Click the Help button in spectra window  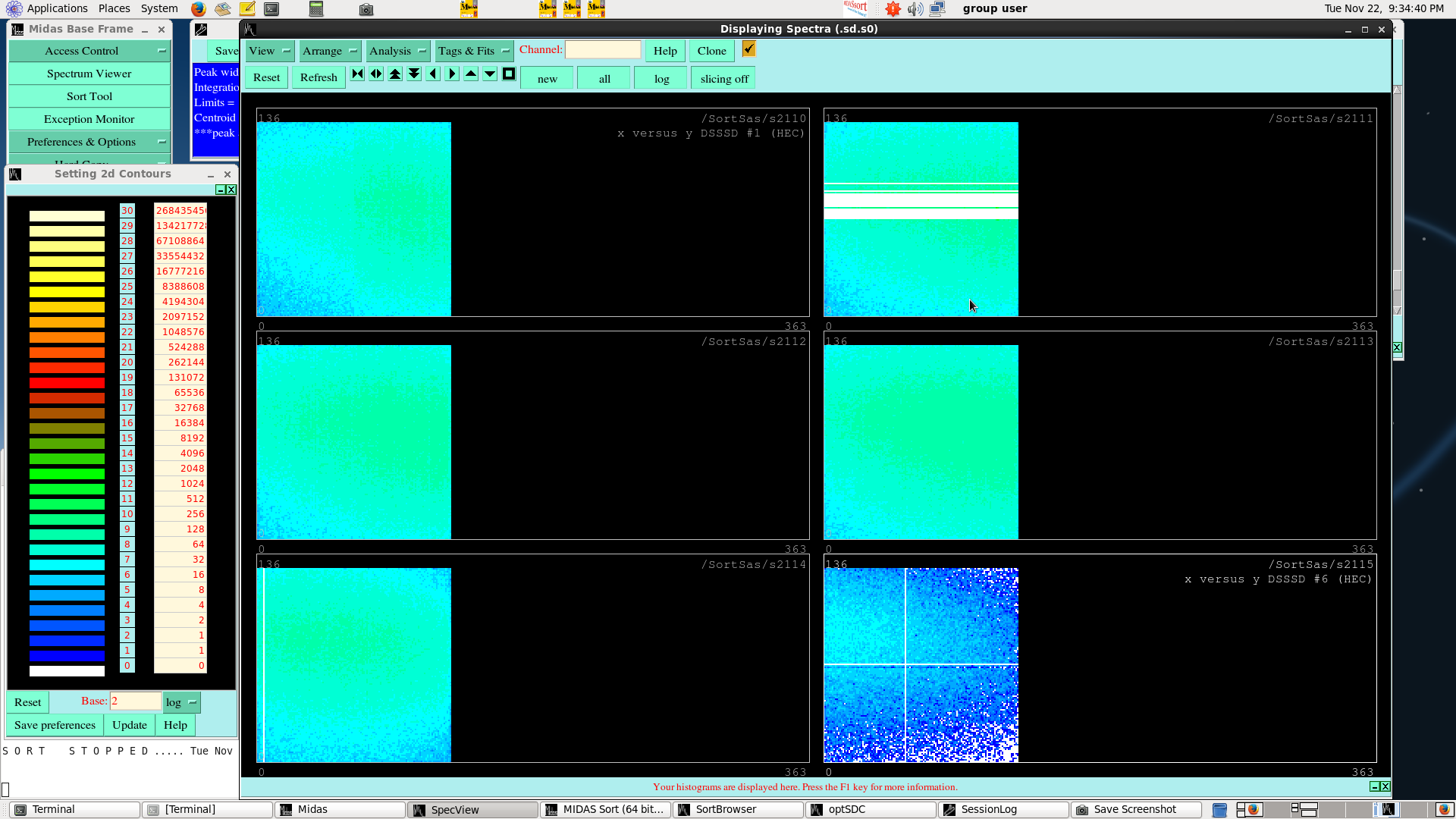(665, 51)
